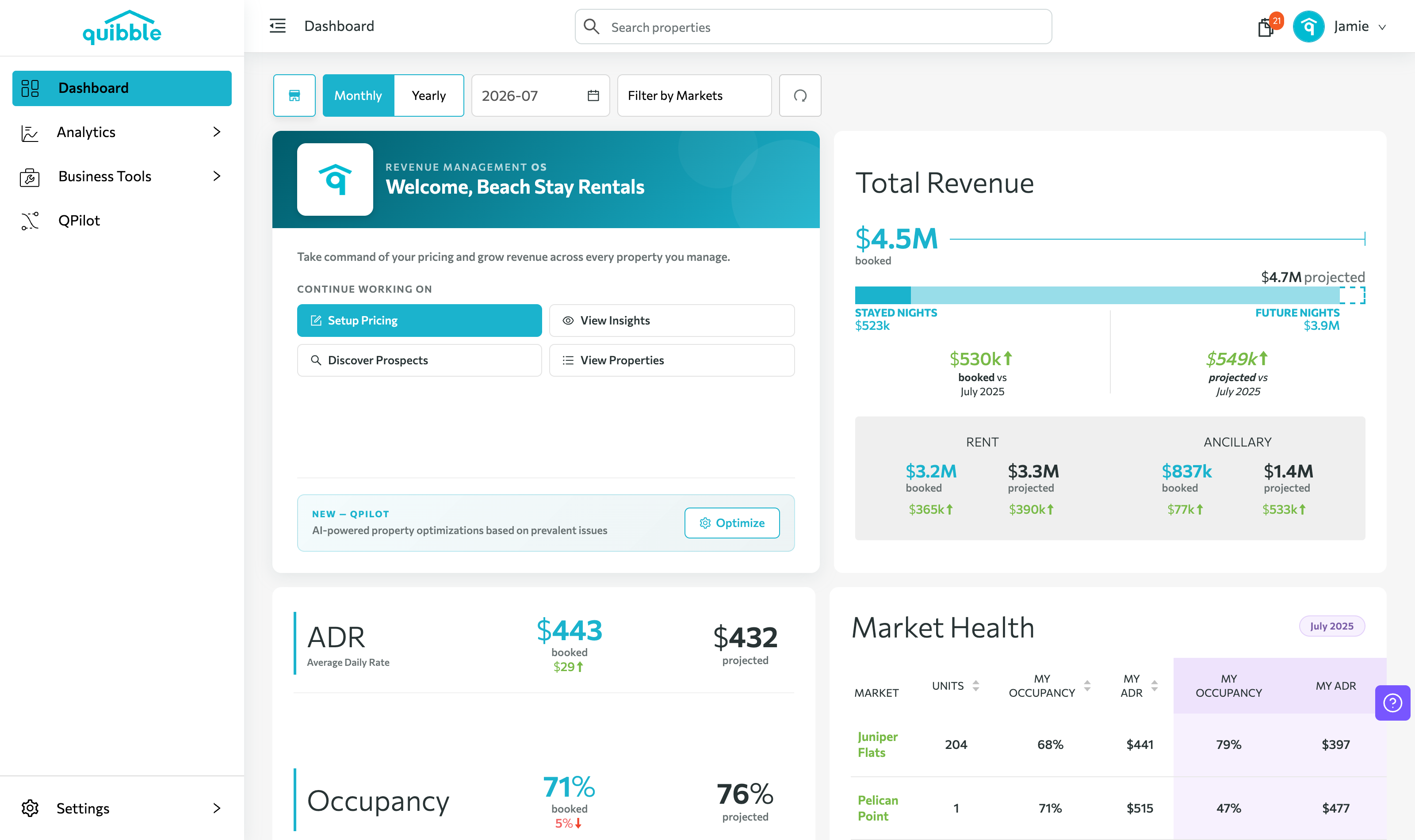Click the $515 ADR cell for Pelican Point
Viewport: 1415px width, 840px height.
click(x=1140, y=808)
